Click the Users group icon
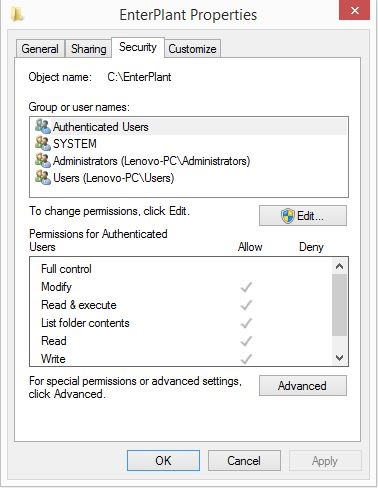This screenshot has width=378, height=488. click(43, 178)
